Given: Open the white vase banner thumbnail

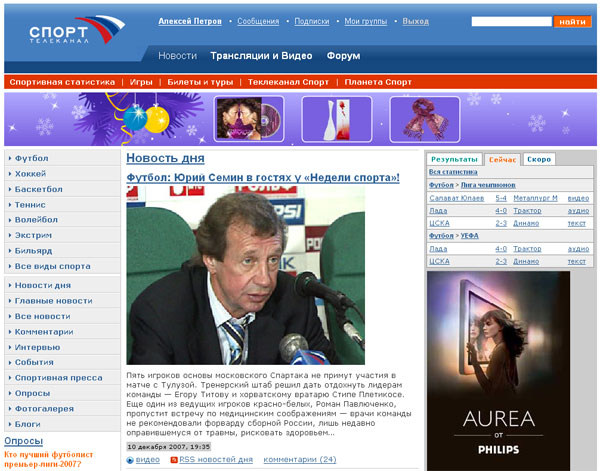Looking at the screenshot, I should point(330,119).
